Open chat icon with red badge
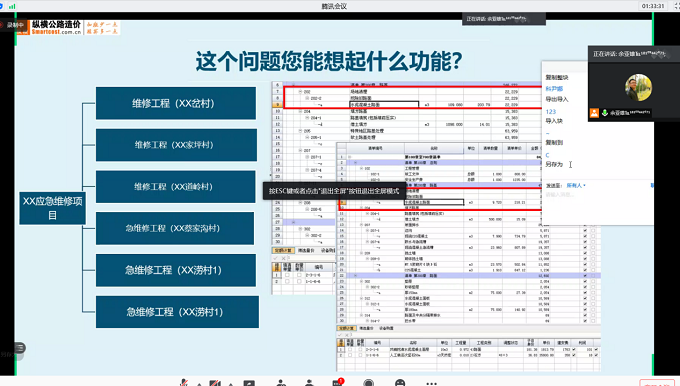 337,383
